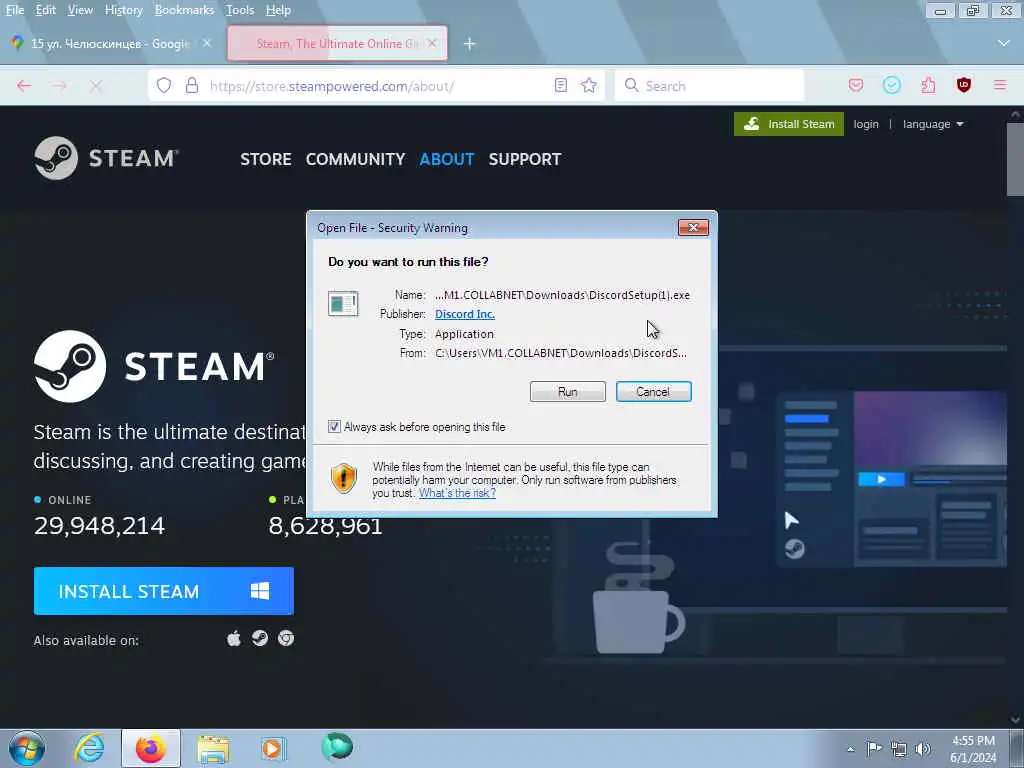Viewport: 1024px width, 768px height.
Task: Click the URL address field
Action: point(376,86)
